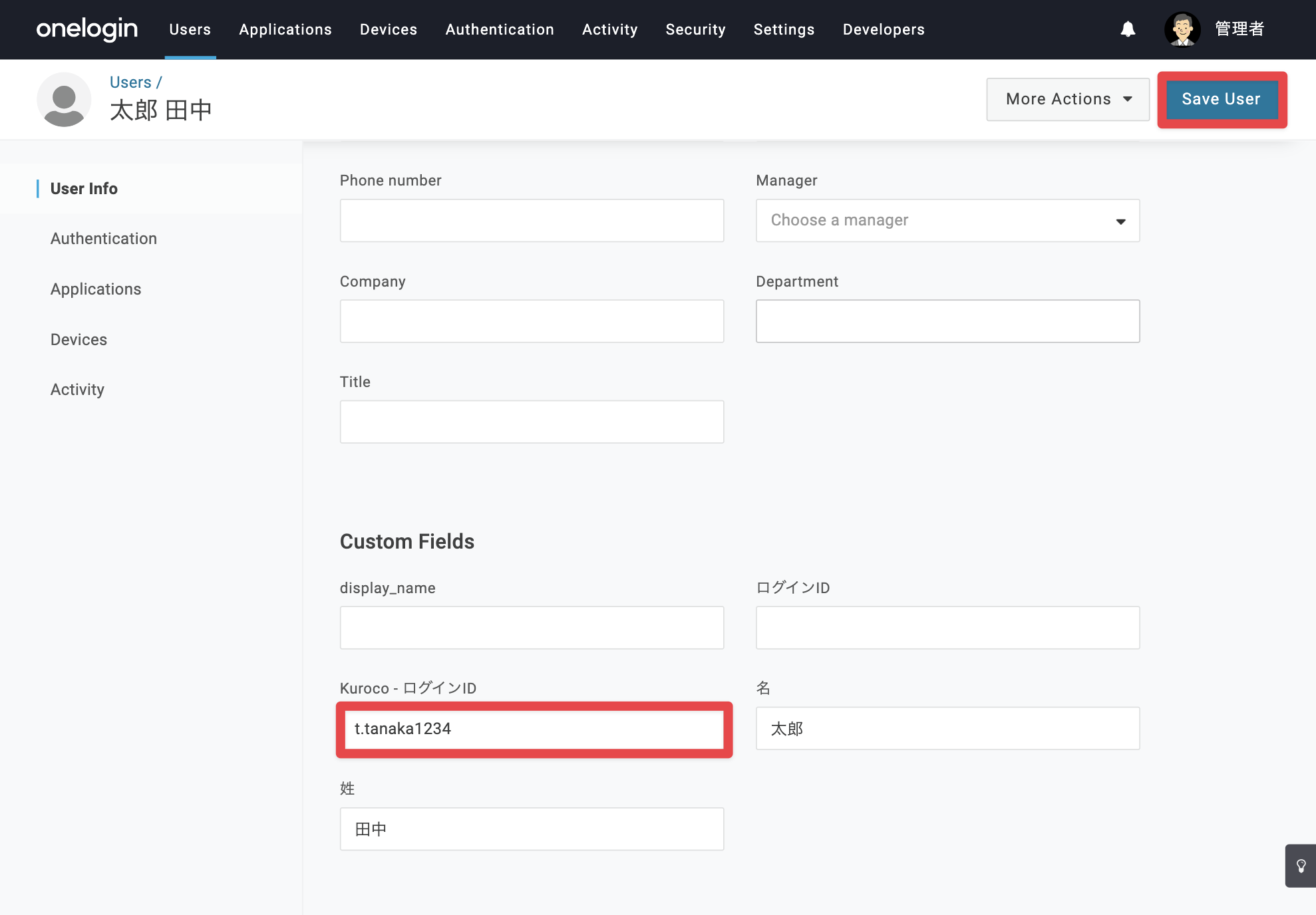1316x915 pixels.
Task: Click the 管理者 account name
Action: [x=1239, y=29]
